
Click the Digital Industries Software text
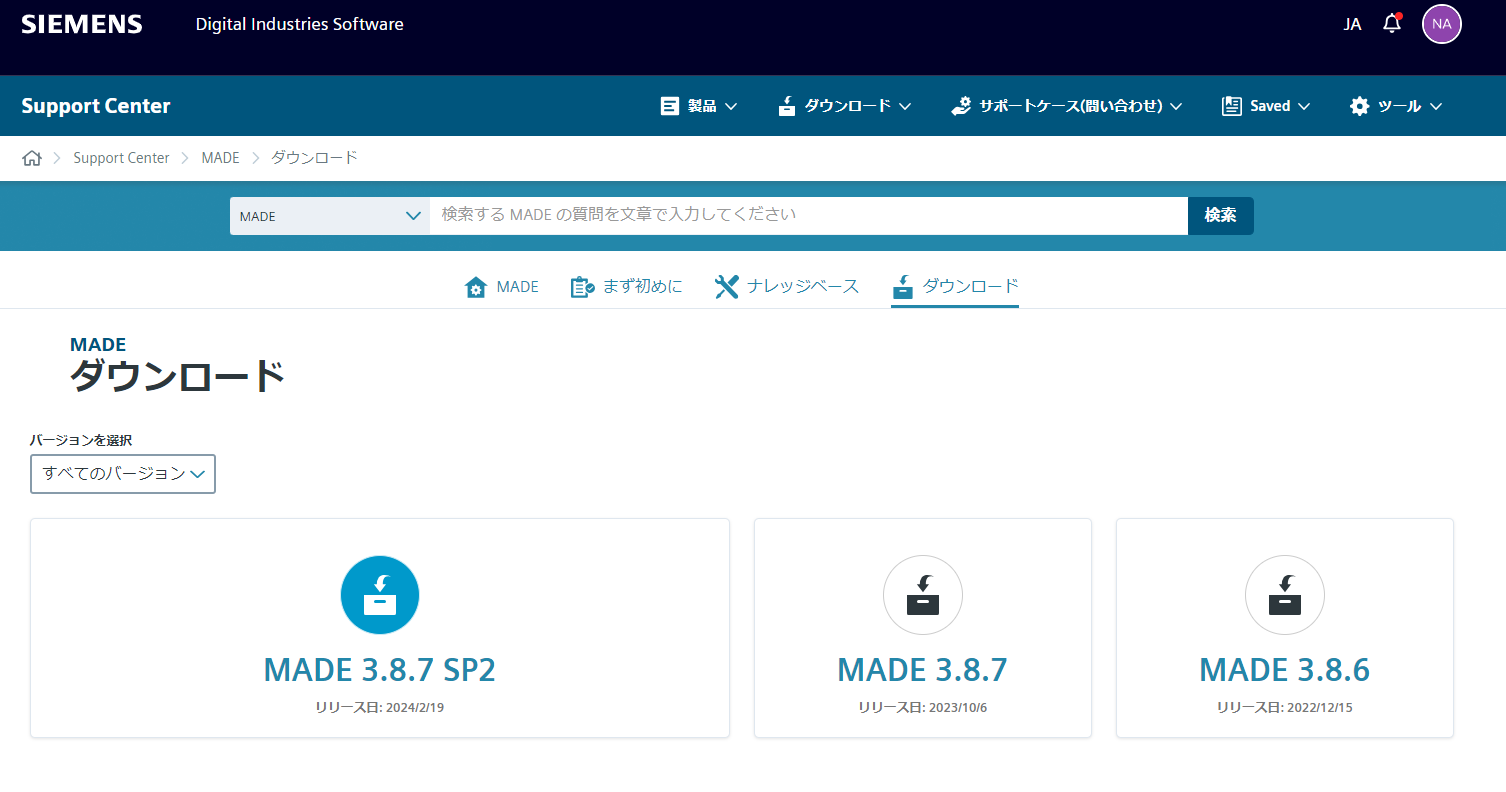tap(300, 24)
